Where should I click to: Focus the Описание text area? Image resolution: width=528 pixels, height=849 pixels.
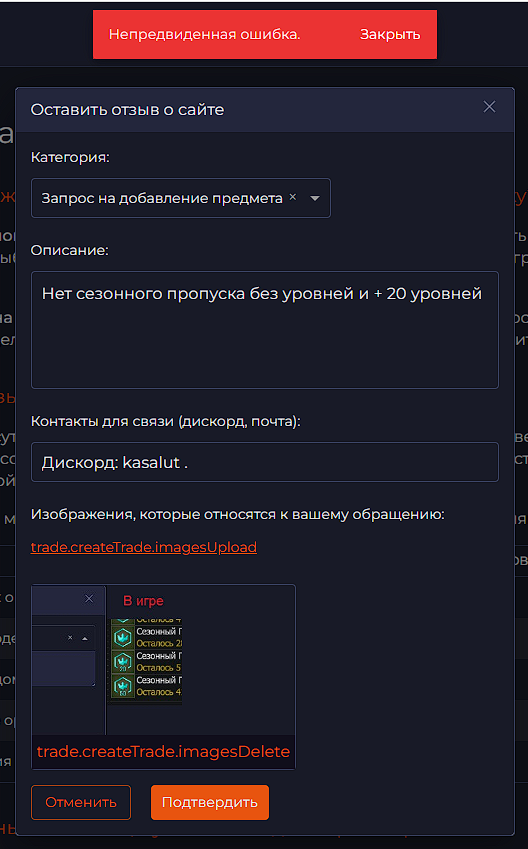coord(264,330)
